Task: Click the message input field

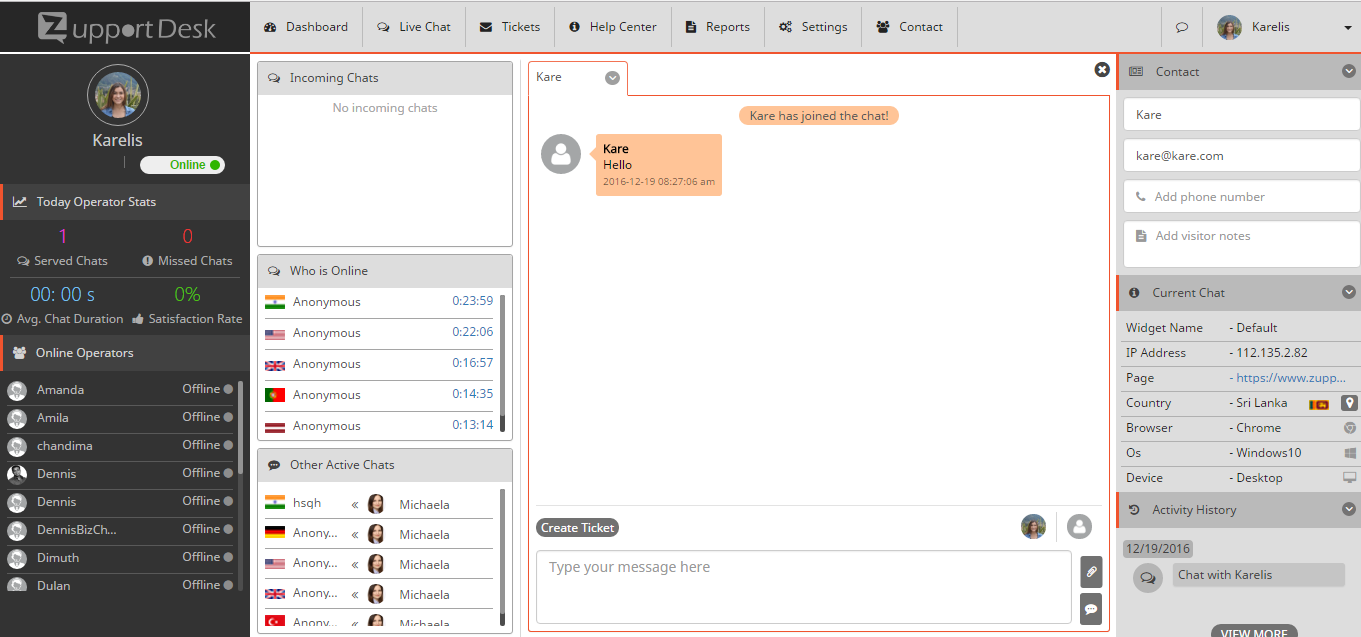Action: [804, 587]
